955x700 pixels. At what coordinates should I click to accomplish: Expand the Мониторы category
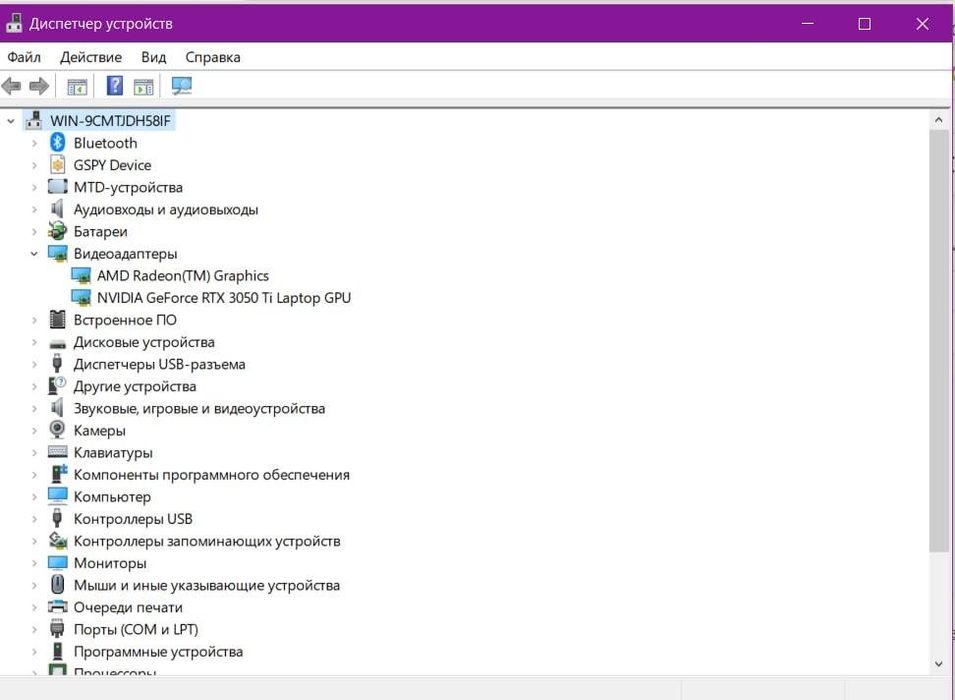(34, 564)
